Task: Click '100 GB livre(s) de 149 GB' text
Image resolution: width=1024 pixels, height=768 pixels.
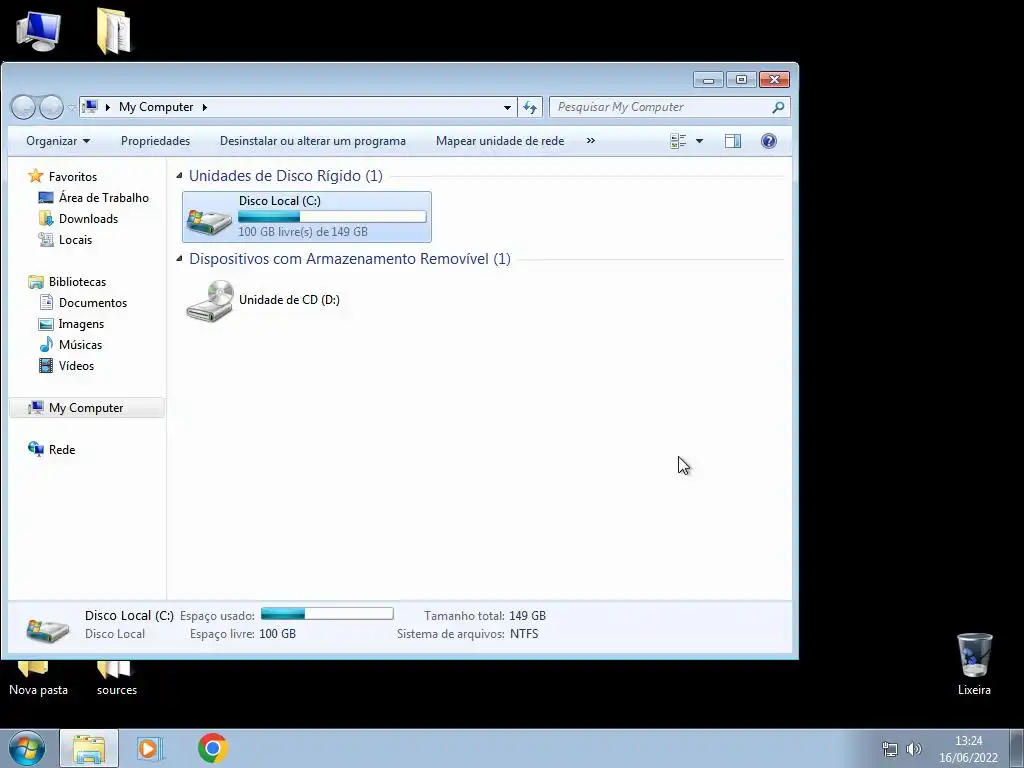Action: [x=303, y=232]
